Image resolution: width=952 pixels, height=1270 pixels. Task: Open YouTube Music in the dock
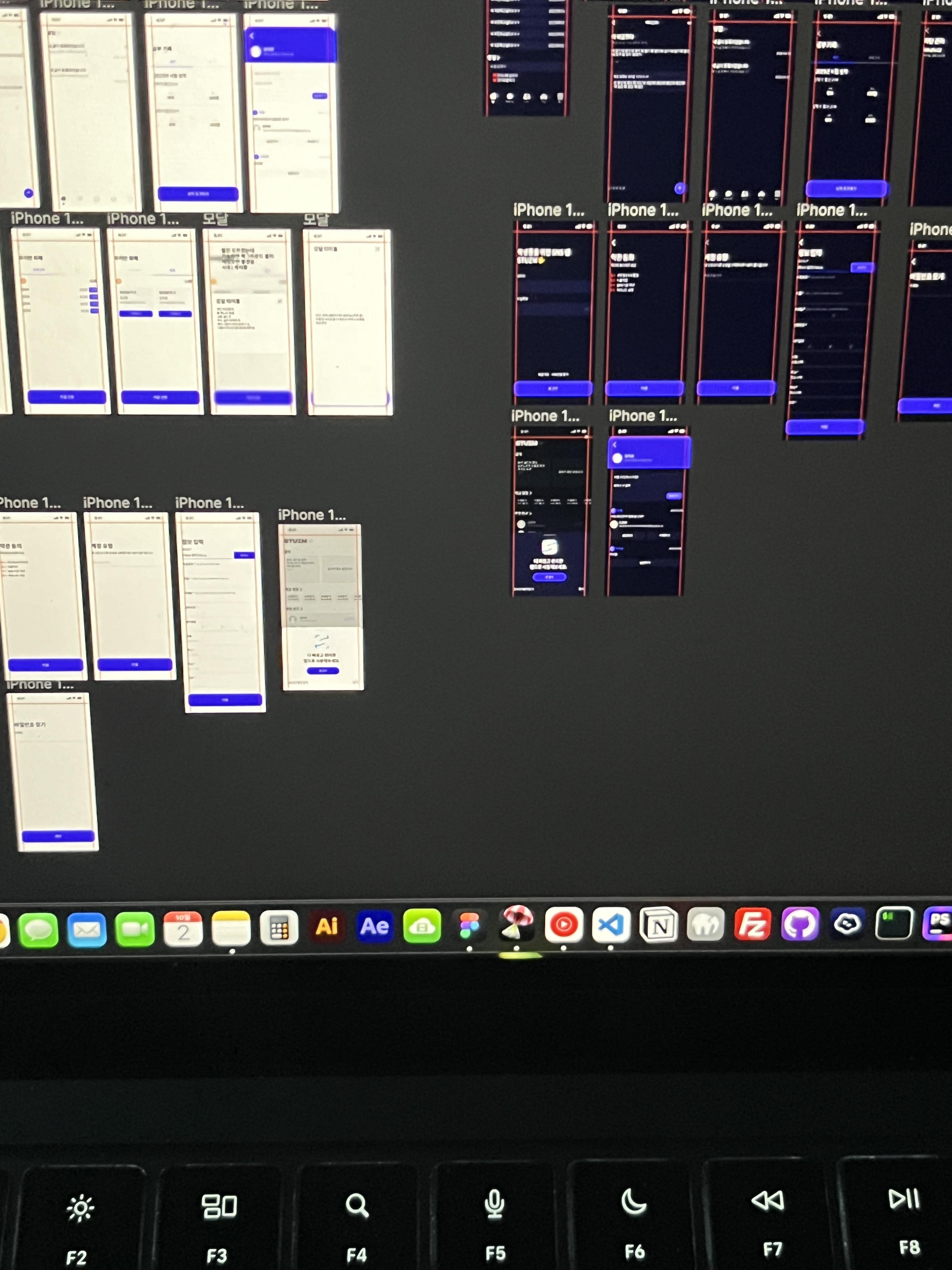coord(564,925)
